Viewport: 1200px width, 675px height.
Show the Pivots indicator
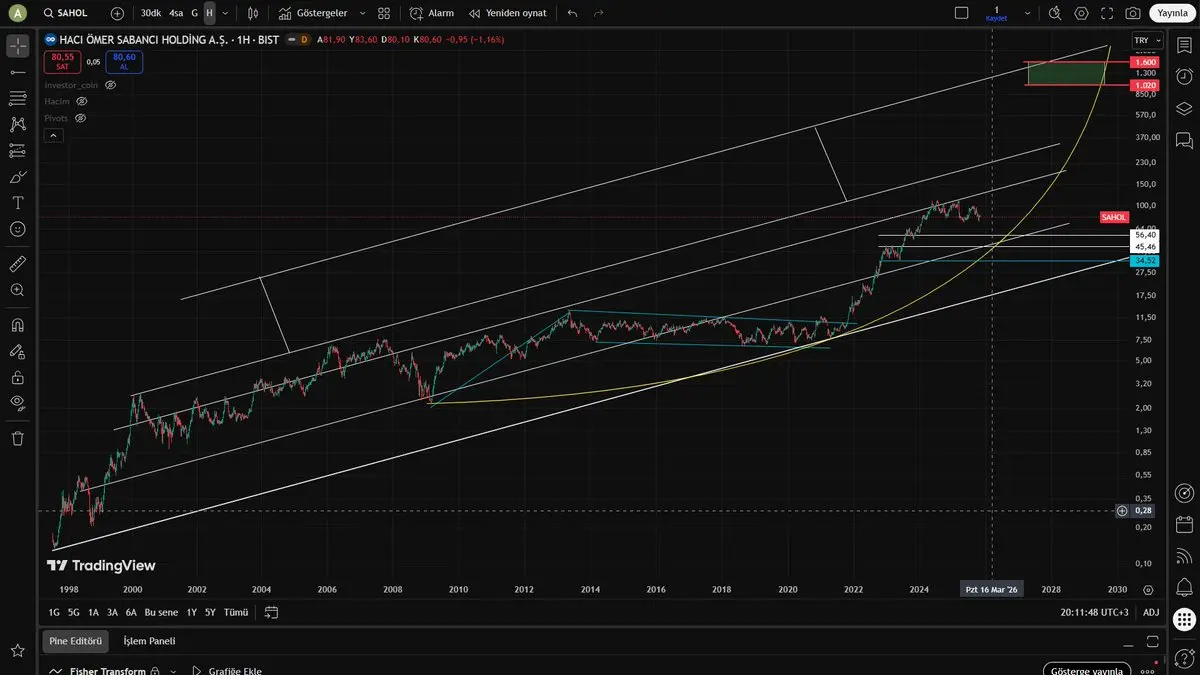click(x=80, y=118)
